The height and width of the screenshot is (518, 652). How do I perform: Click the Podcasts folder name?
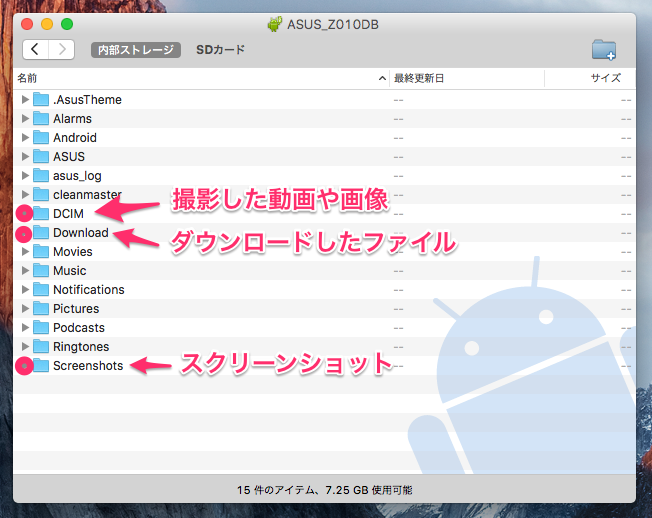tap(79, 328)
